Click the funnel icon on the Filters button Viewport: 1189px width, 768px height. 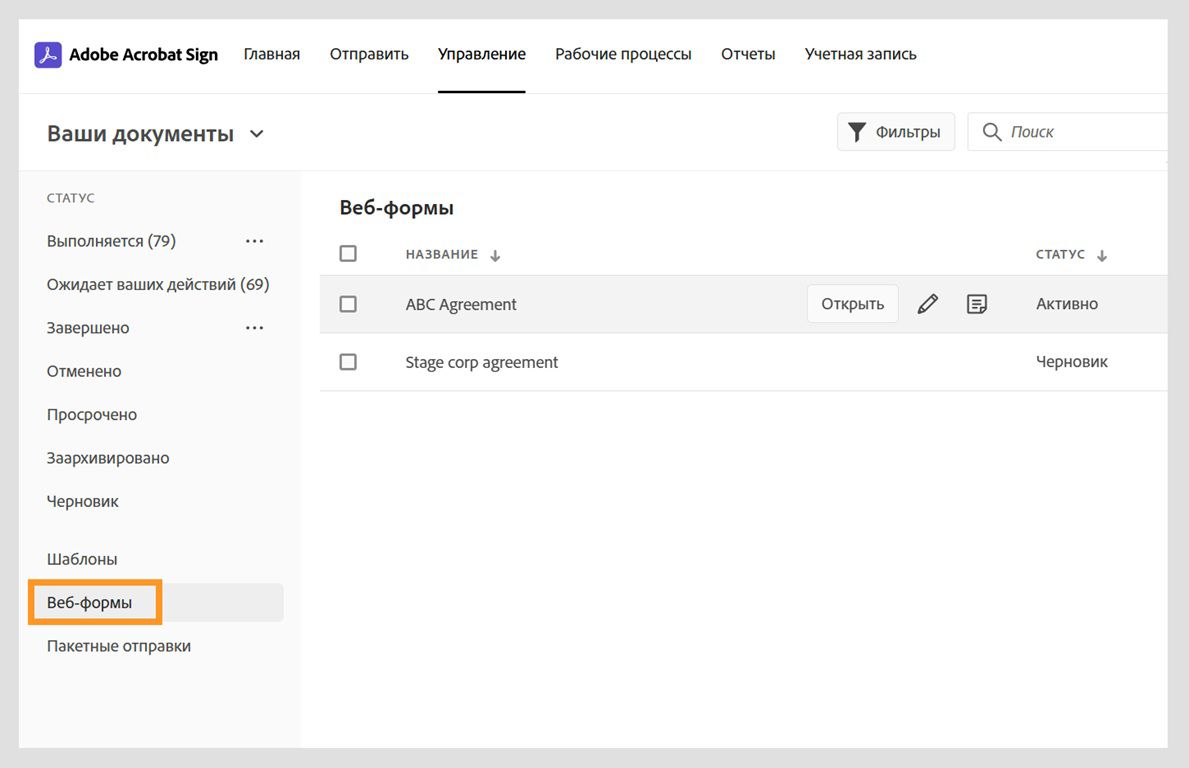(x=857, y=132)
